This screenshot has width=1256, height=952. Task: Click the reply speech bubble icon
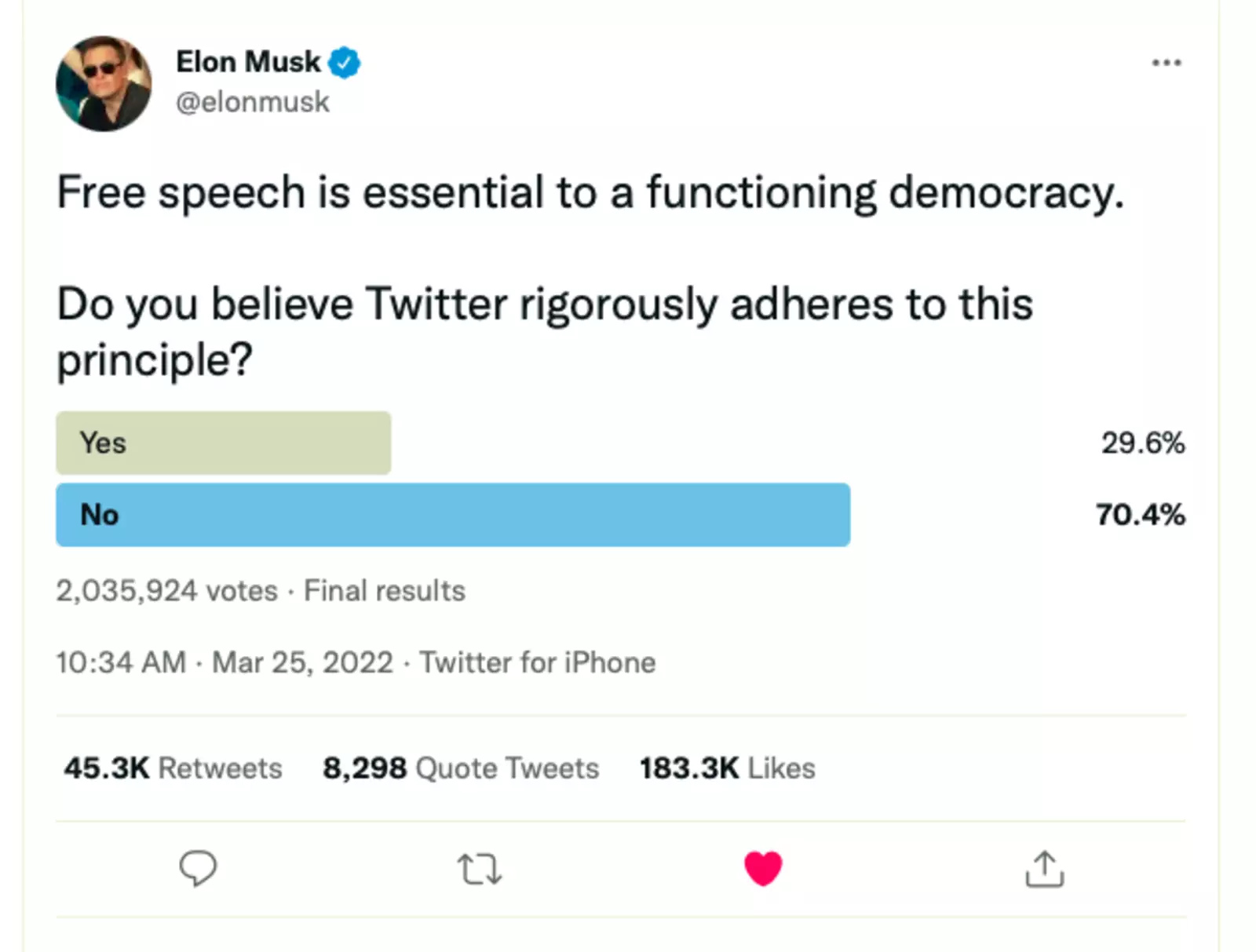pyautogui.click(x=198, y=868)
